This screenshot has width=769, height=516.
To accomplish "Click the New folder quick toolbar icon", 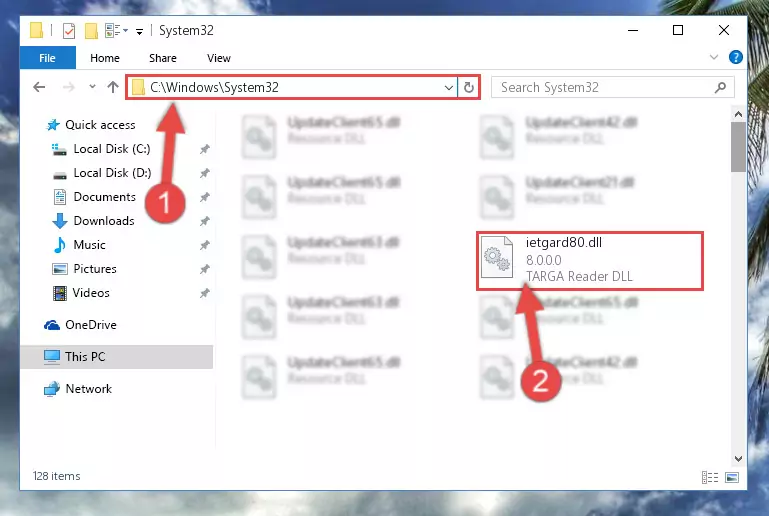I will click(x=91, y=30).
